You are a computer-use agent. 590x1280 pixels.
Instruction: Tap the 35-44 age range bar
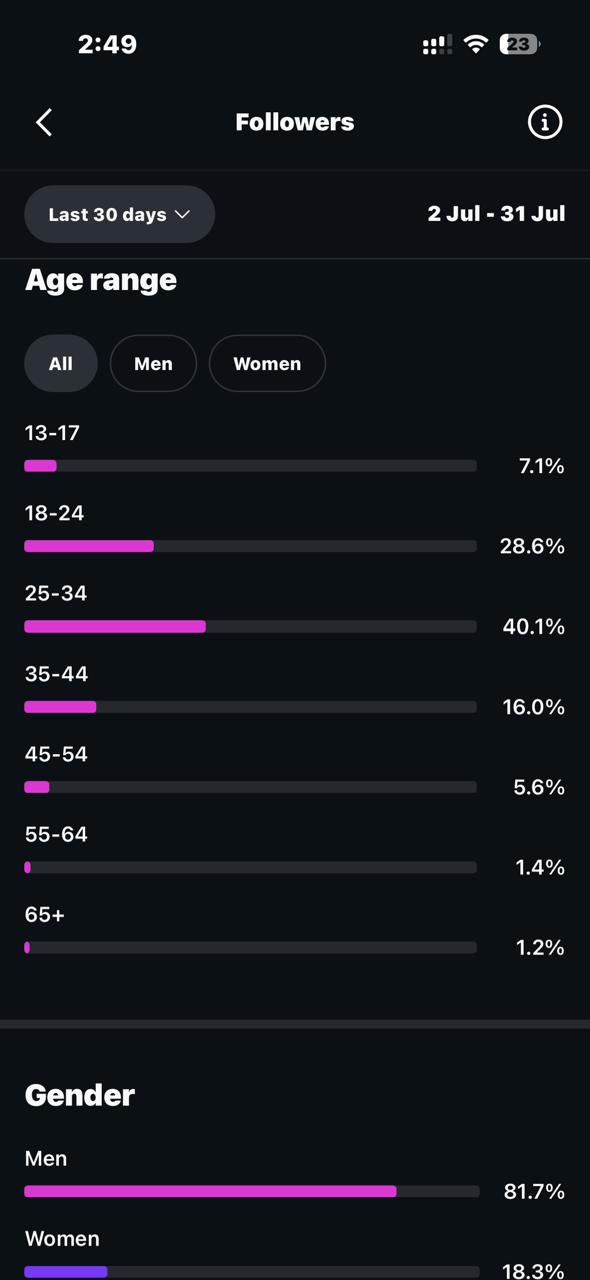coord(250,707)
